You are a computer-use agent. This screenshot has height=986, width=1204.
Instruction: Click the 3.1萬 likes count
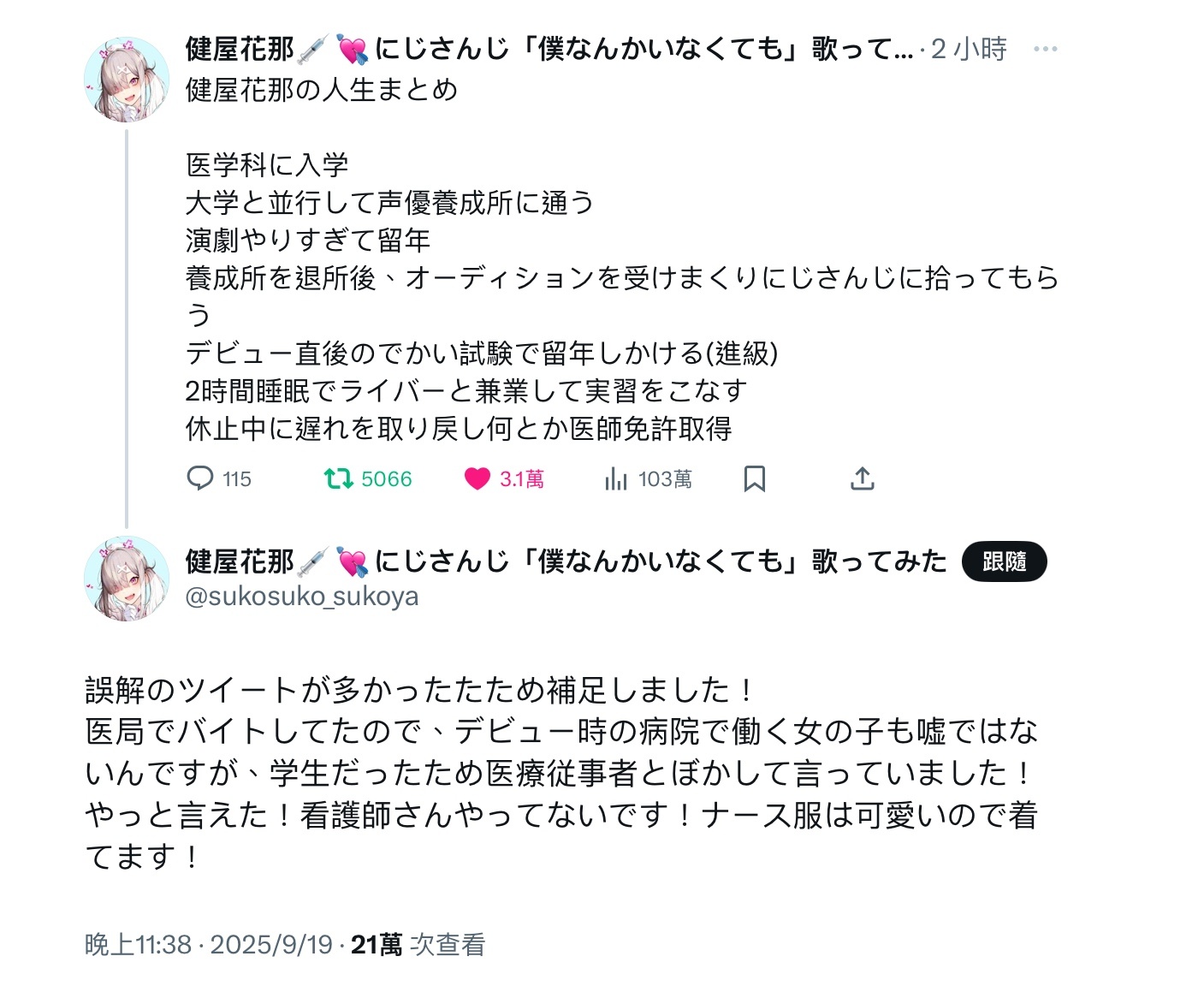coord(522,479)
